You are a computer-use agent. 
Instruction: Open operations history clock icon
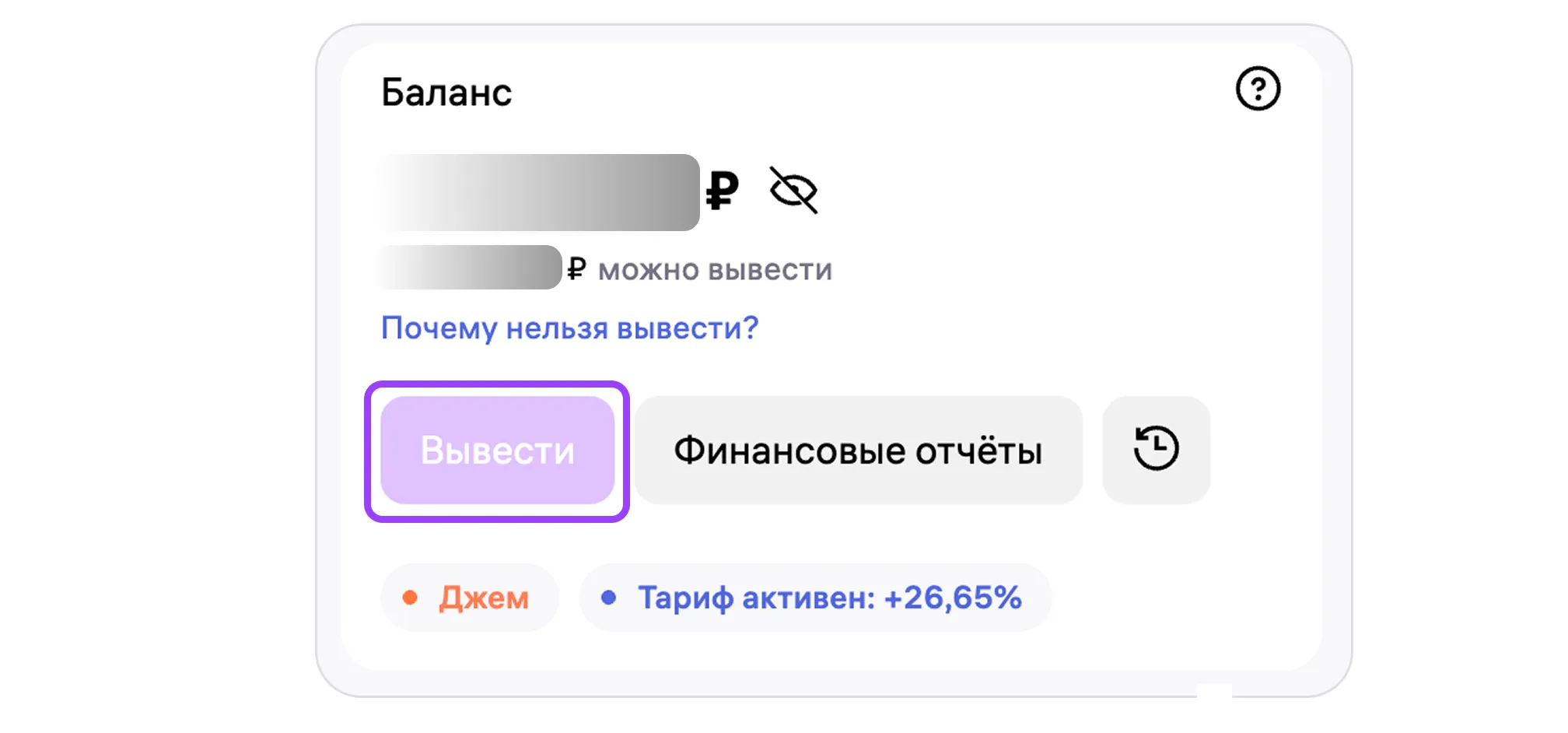[x=1156, y=450]
